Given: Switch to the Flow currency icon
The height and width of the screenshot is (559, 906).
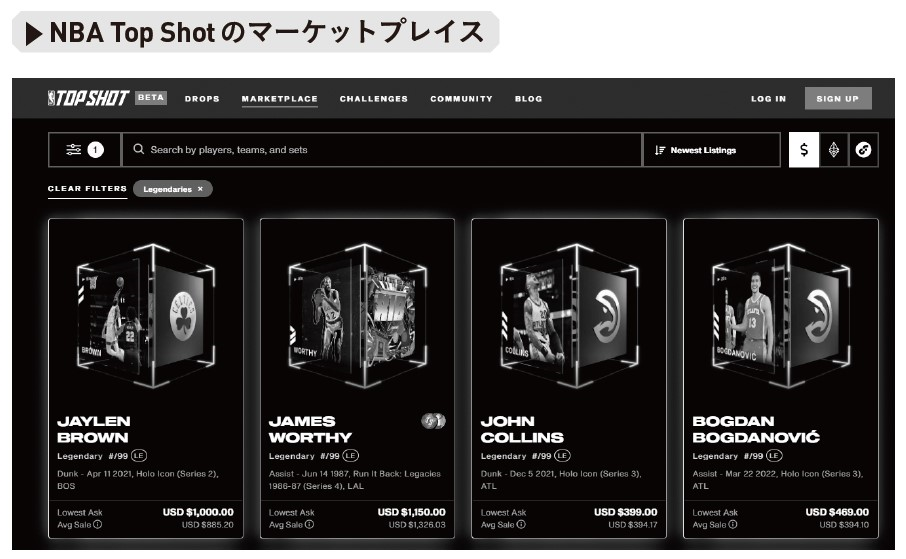Looking at the screenshot, I should (863, 150).
